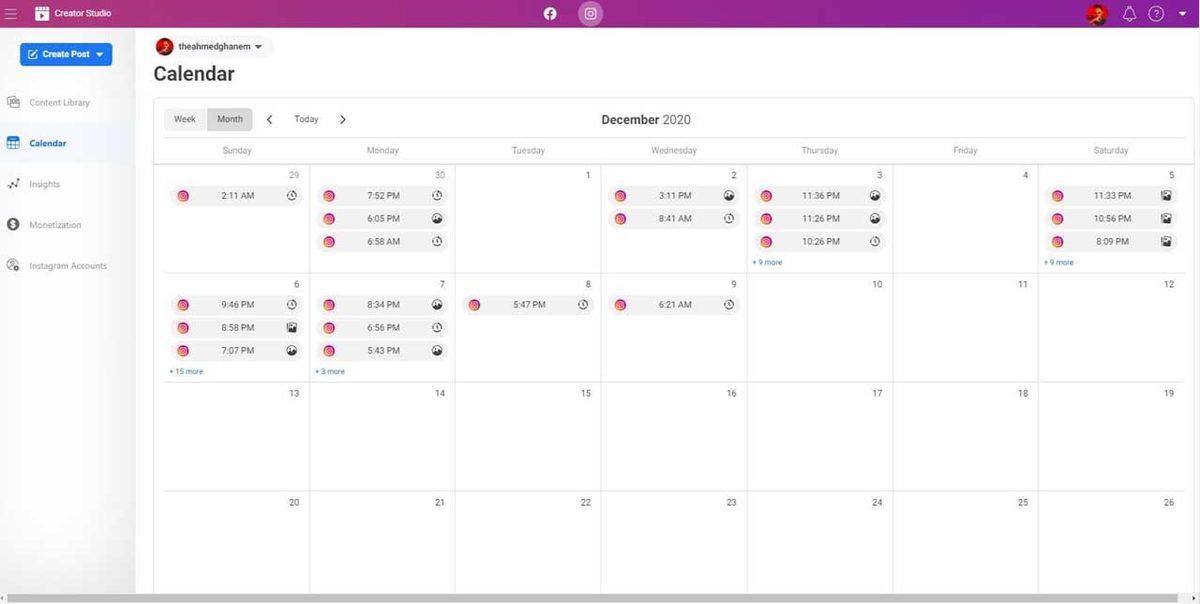This screenshot has height=604, width=1200.
Task: Switch to Facebook platform icon
Action: pos(550,14)
